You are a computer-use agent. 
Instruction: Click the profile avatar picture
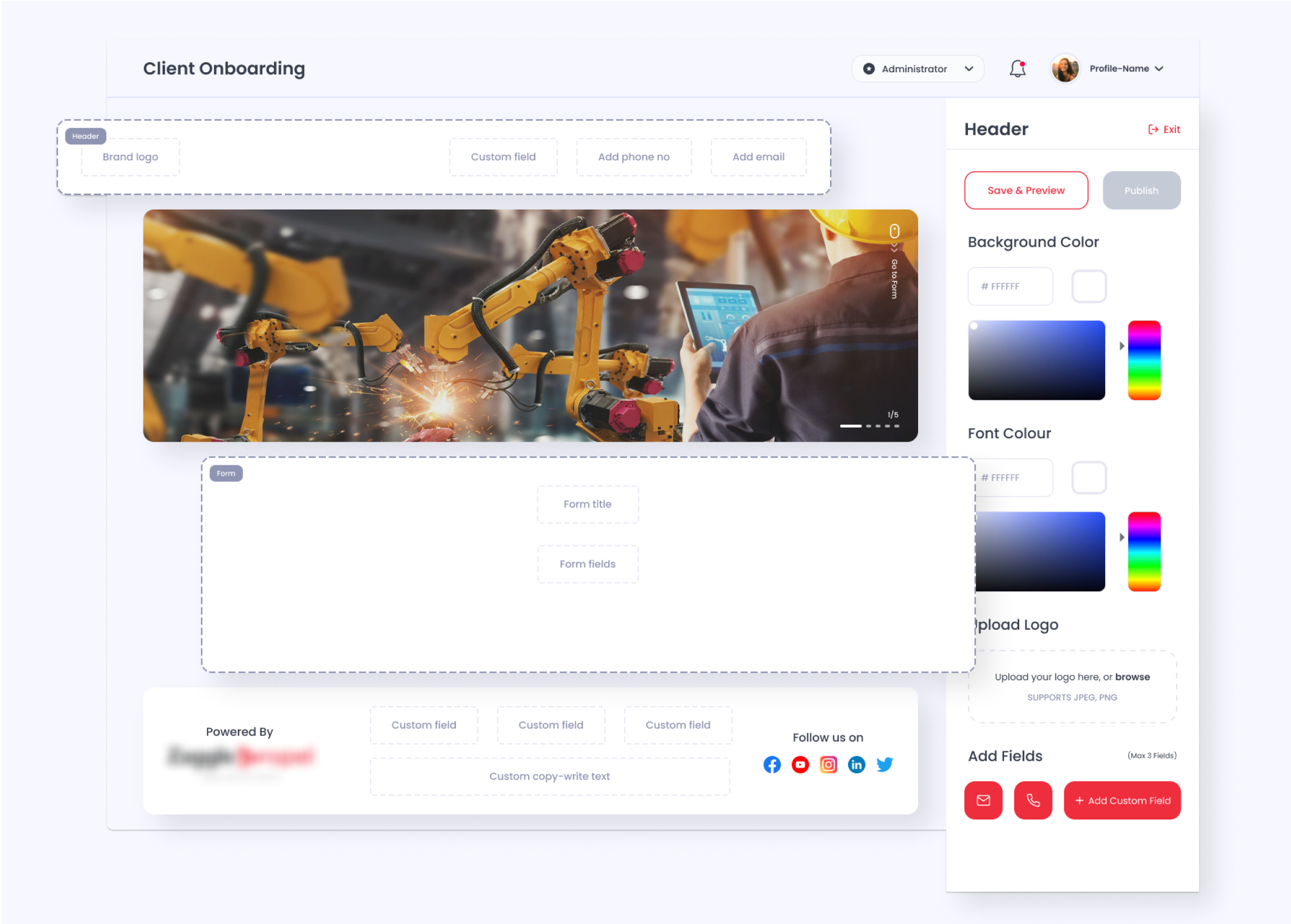1065,69
